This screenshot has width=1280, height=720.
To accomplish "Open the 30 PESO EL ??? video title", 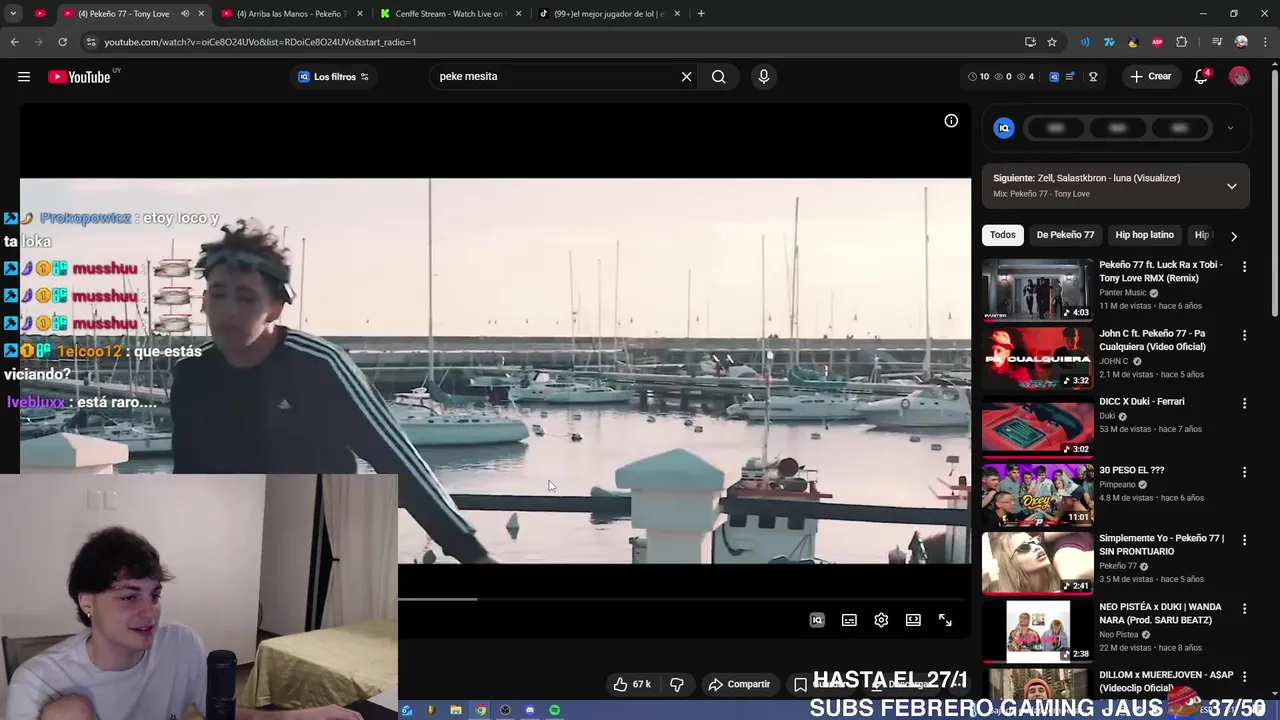I will click(x=1131, y=470).
